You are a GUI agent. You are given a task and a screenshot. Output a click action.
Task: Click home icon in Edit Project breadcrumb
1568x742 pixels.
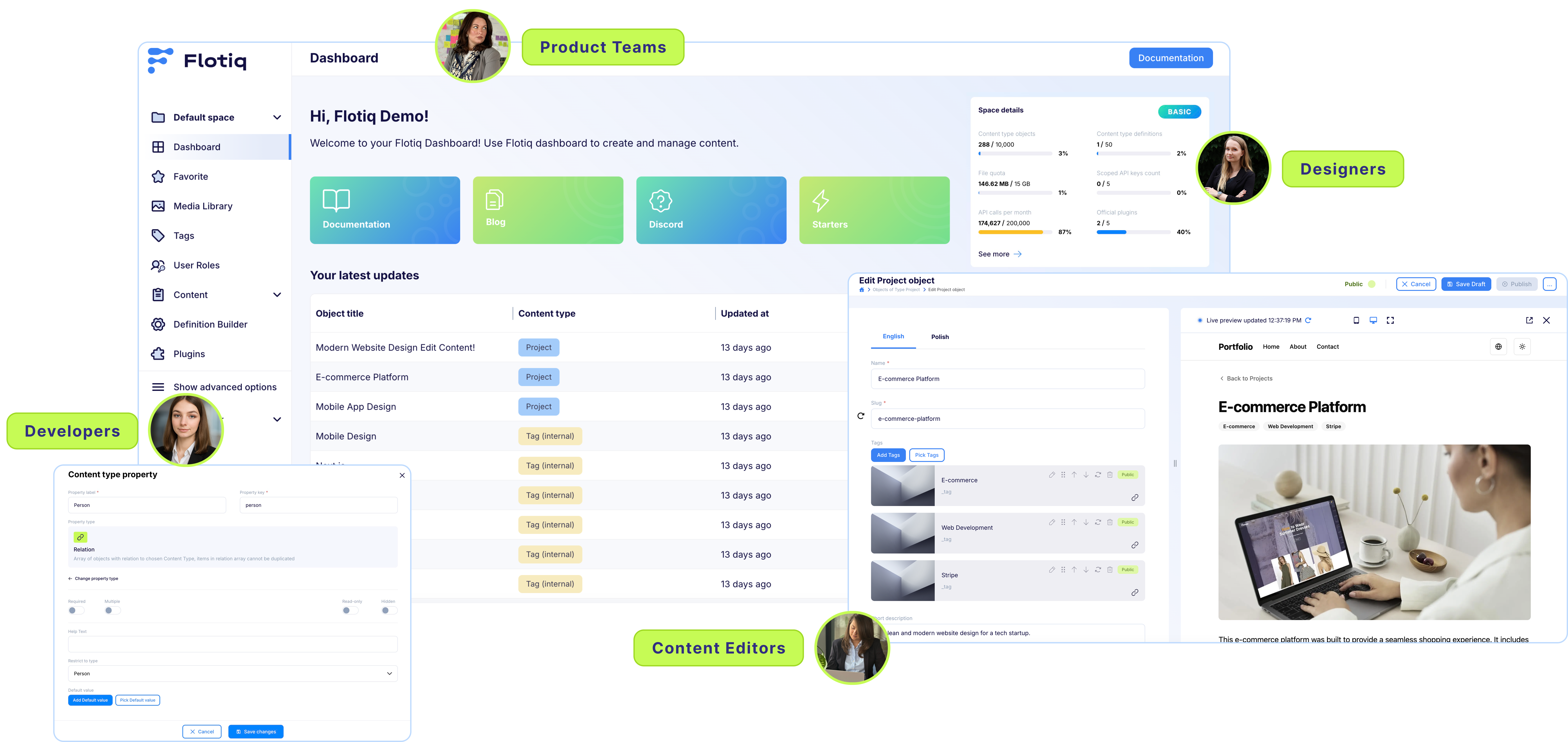[861, 290]
